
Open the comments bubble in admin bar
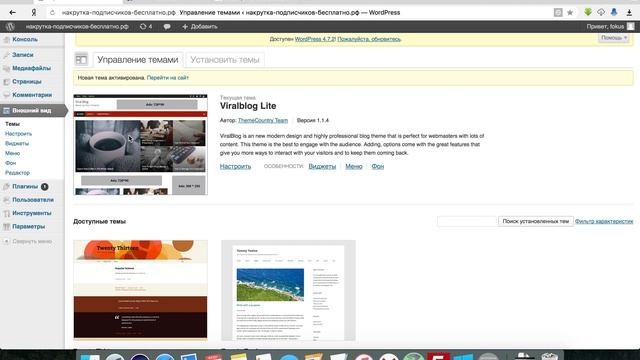point(167,27)
